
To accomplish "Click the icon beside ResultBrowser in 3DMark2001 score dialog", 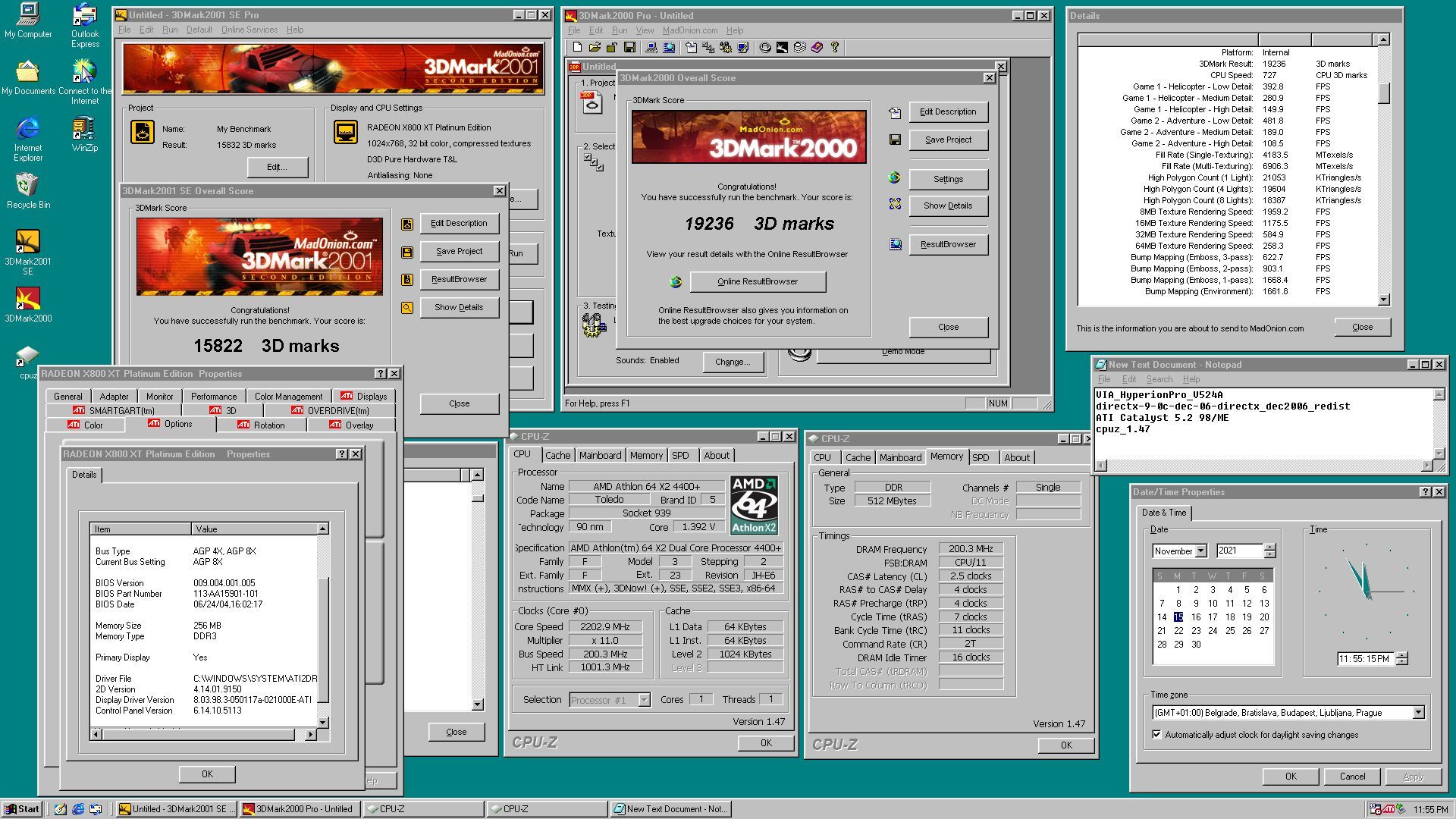I will coord(407,280).
